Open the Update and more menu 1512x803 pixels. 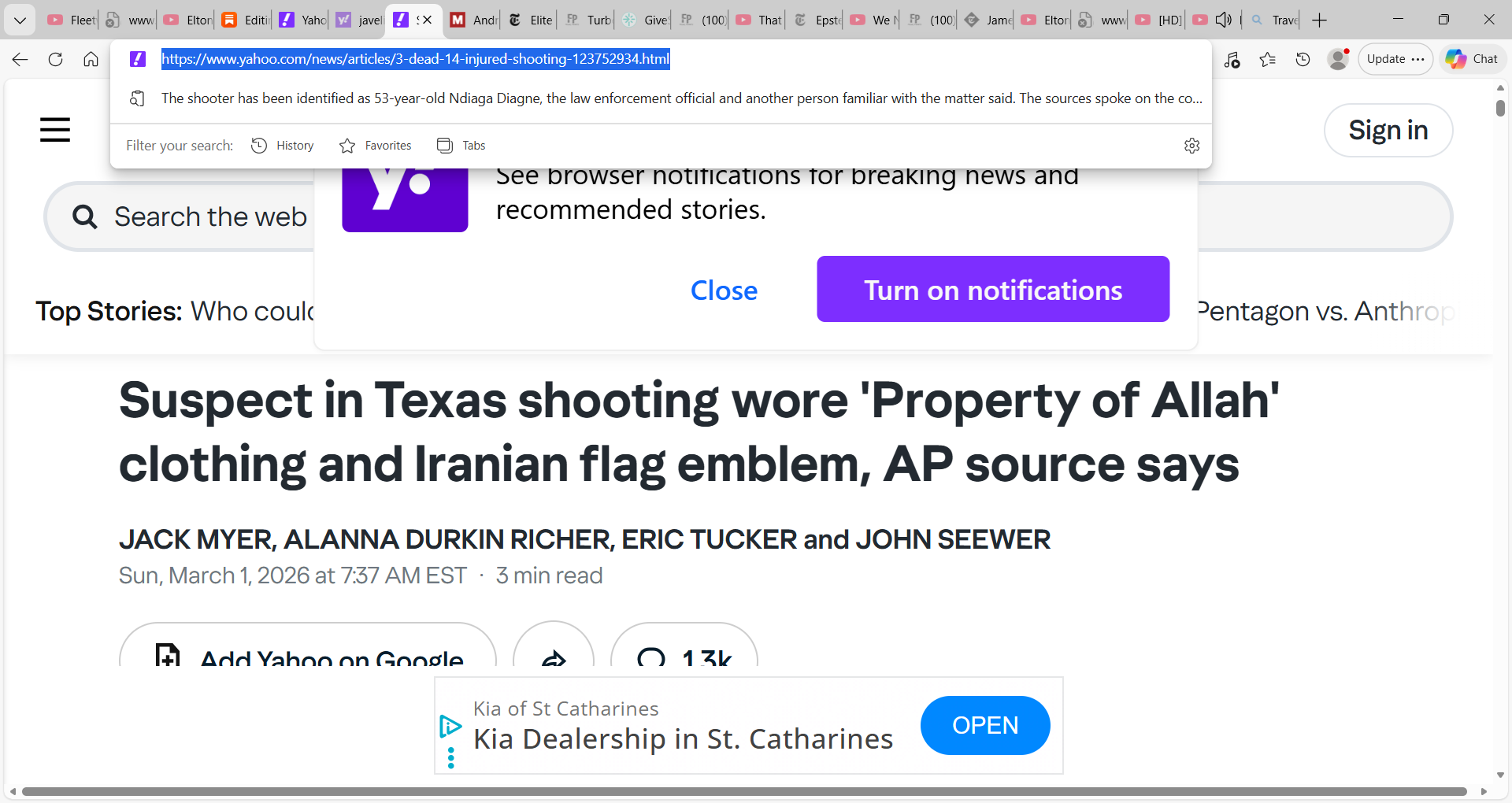coord(1395,59)
